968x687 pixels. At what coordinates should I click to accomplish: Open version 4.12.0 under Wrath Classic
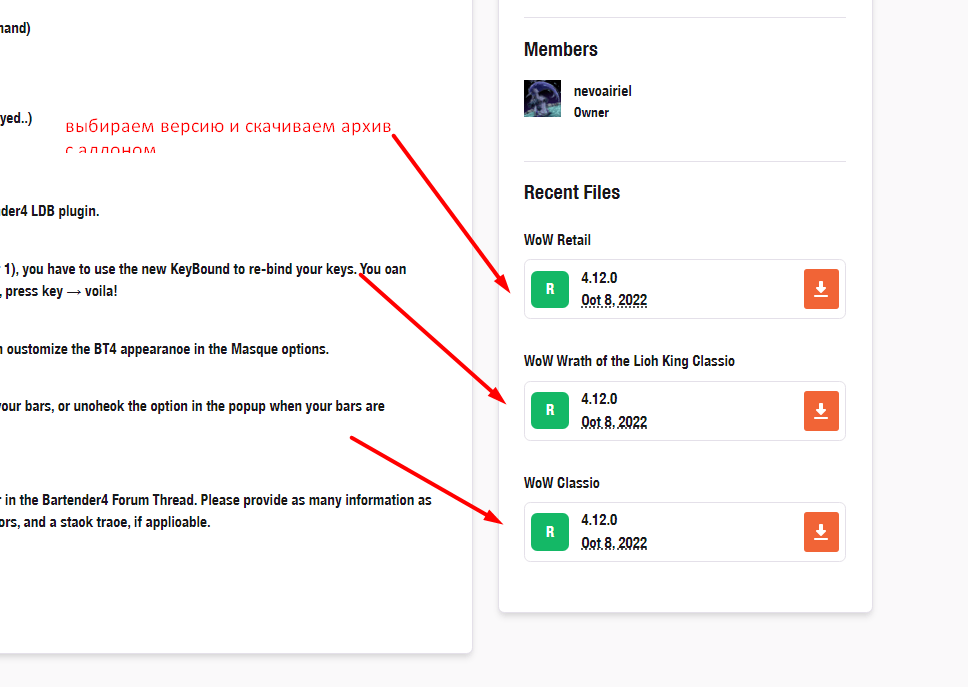coord(599,400)
